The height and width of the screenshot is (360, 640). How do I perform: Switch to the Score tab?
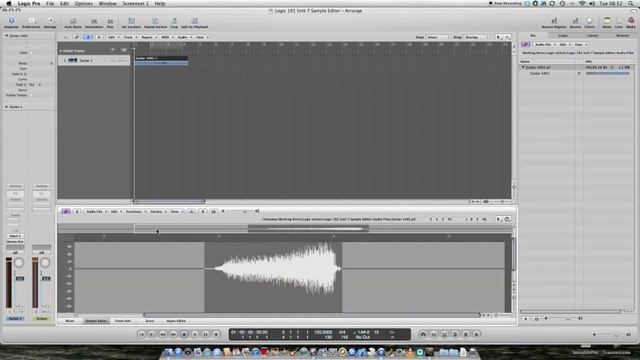pos(150,321)
